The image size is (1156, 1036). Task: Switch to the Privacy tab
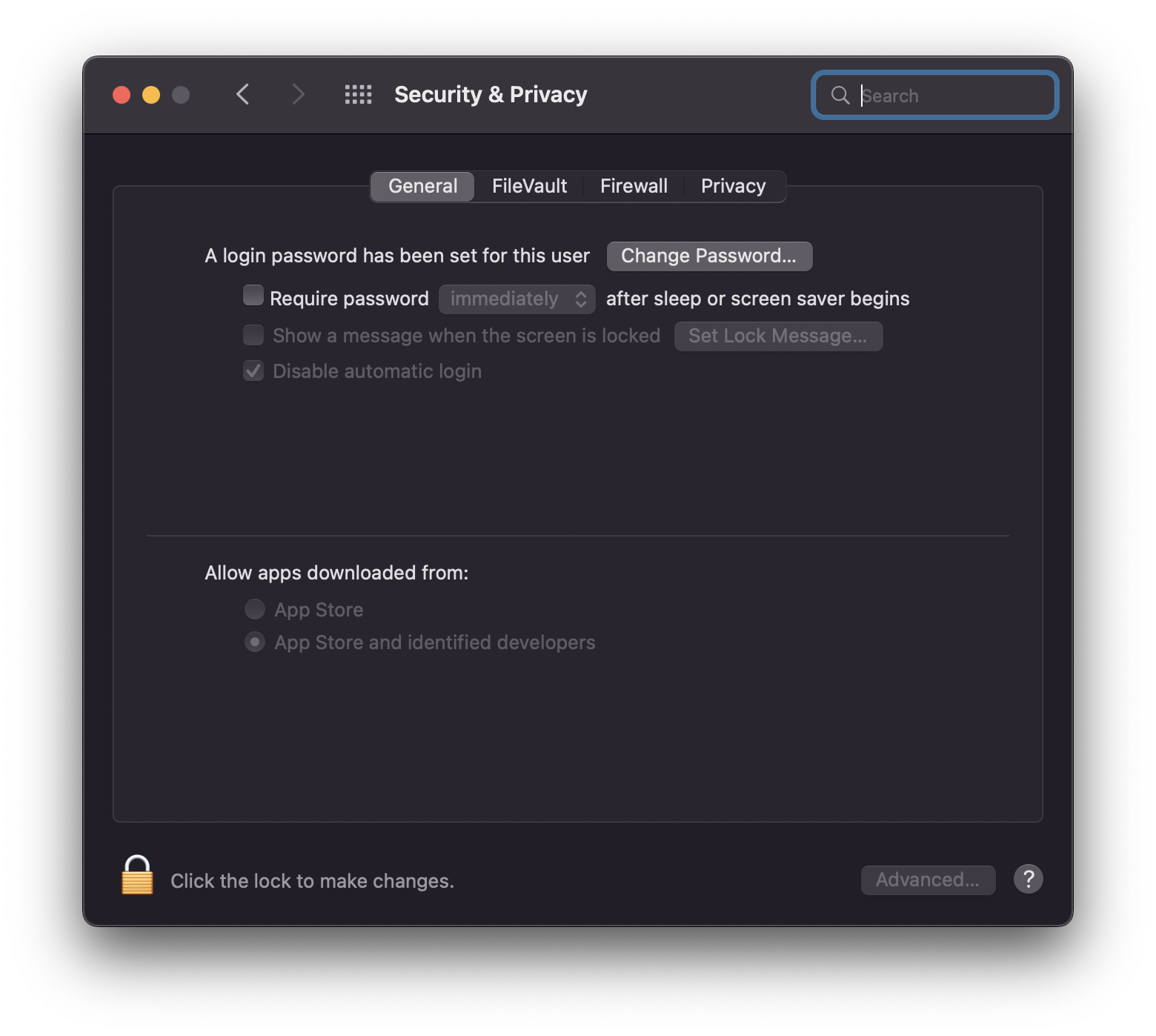[733, 186]
